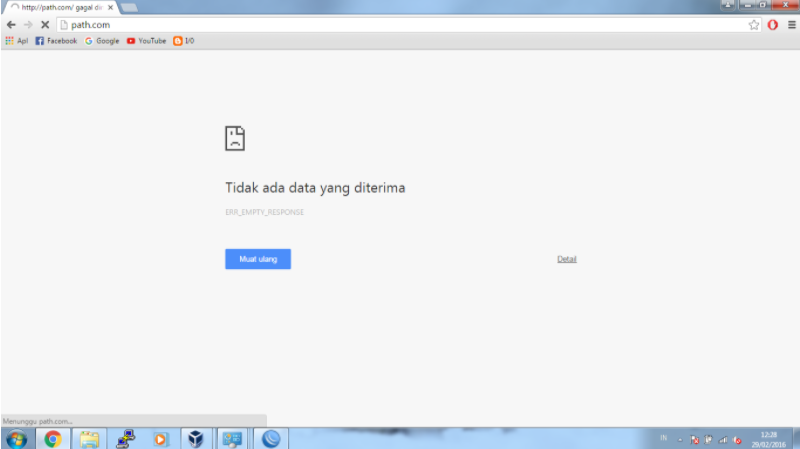Open the network computers taskbar app
This screenshot has height=449, width=800.
tap(125, 439)
